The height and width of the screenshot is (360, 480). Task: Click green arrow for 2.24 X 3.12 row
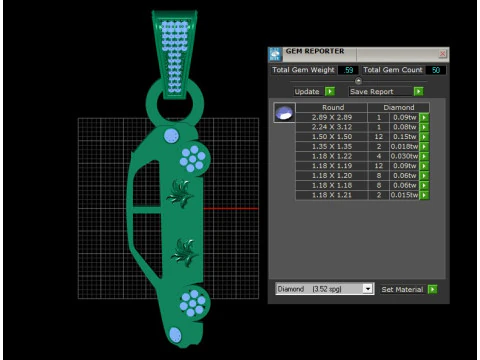click(x=424, y=127)
